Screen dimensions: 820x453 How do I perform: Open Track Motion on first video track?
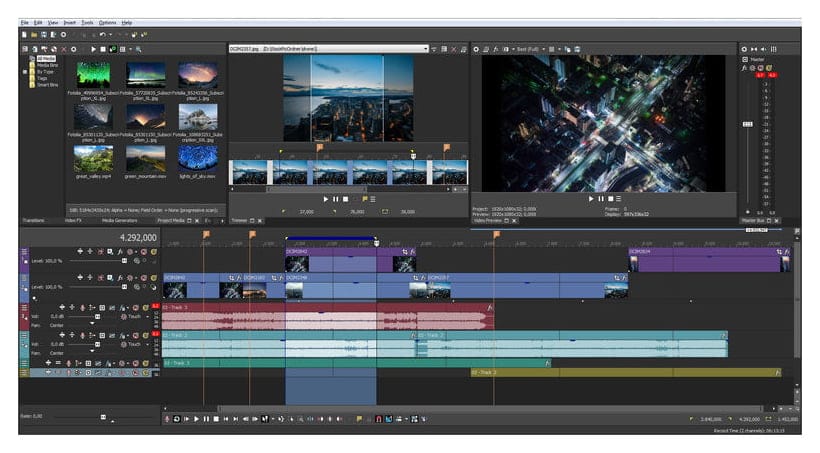pos(110,252)
